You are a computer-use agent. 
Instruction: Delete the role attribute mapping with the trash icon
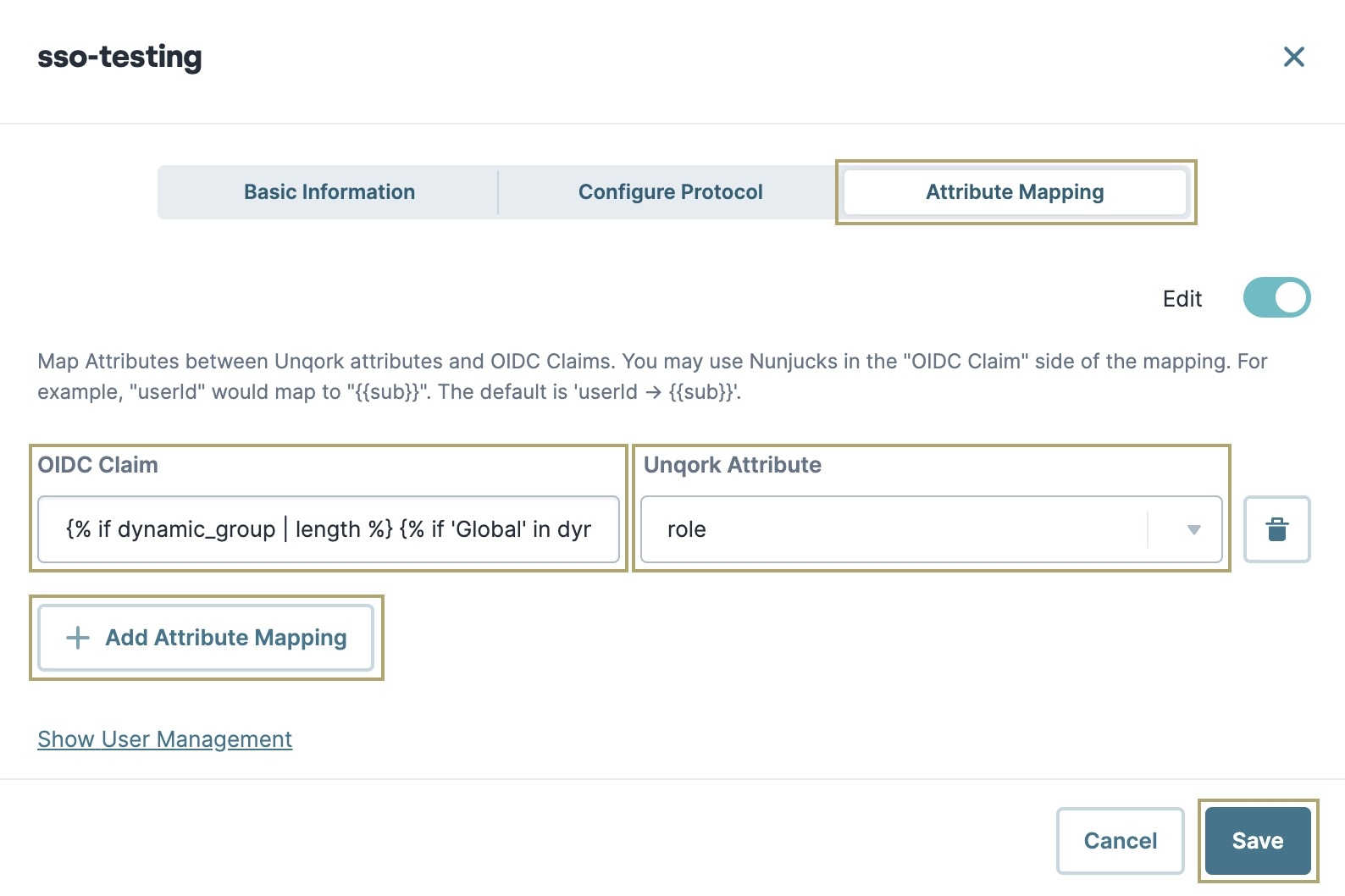(x=1276, y=529)
